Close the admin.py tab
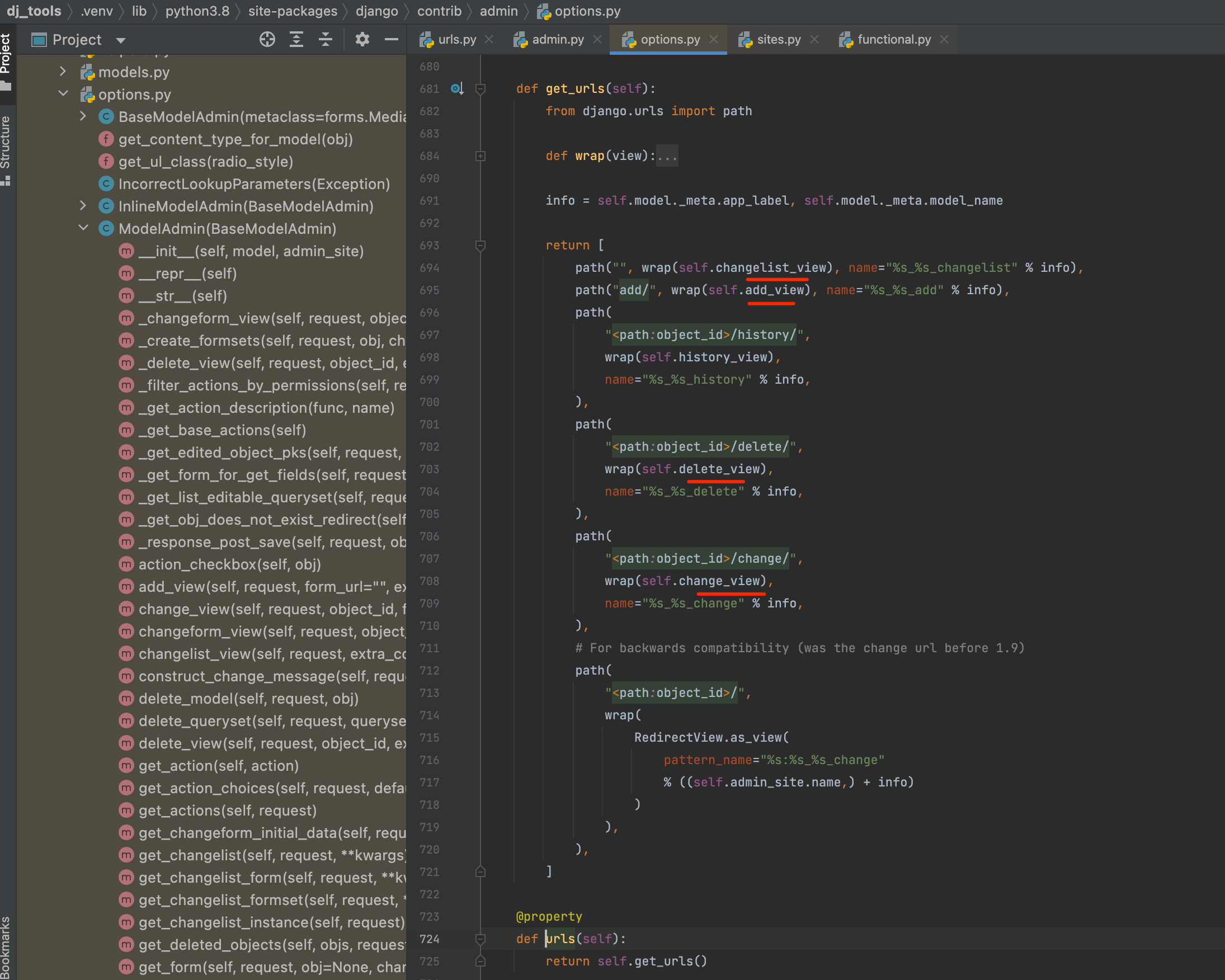The height and width of the screenshot is (980, 1225). (597, 39)
